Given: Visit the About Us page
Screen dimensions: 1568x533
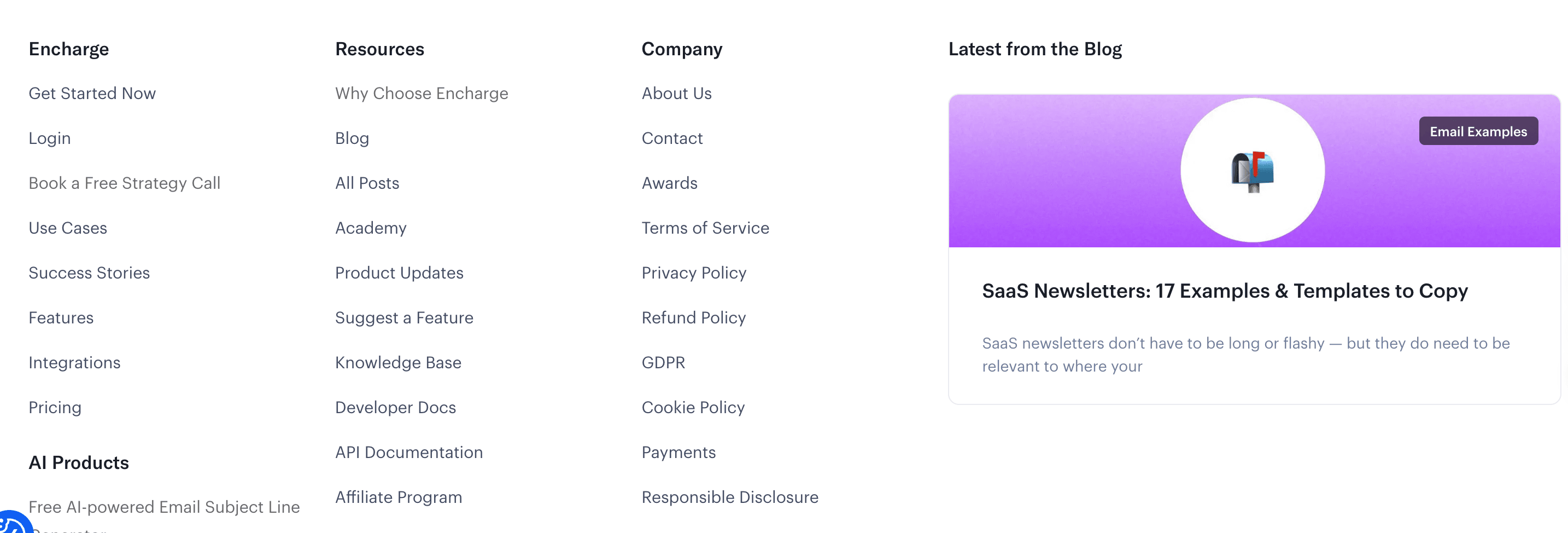Looking at the screenshot, I should point(676,93).
